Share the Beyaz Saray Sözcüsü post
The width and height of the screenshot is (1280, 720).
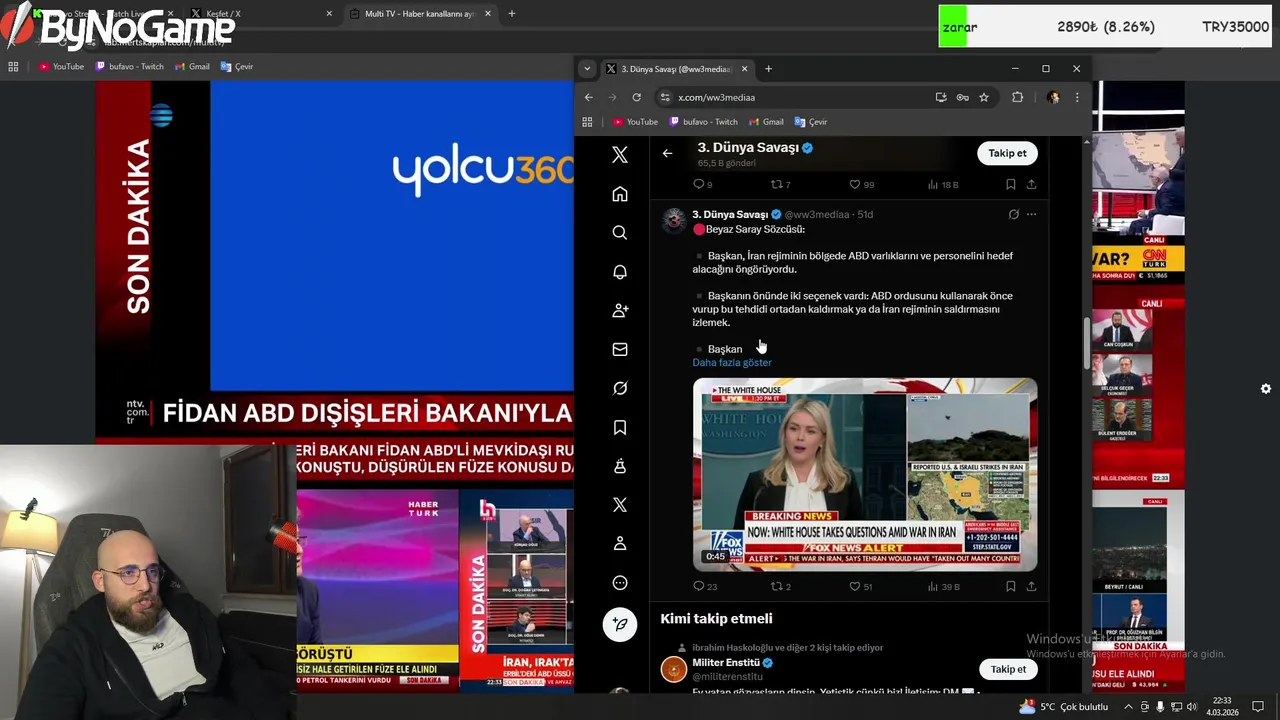(x=1031, y=586)
